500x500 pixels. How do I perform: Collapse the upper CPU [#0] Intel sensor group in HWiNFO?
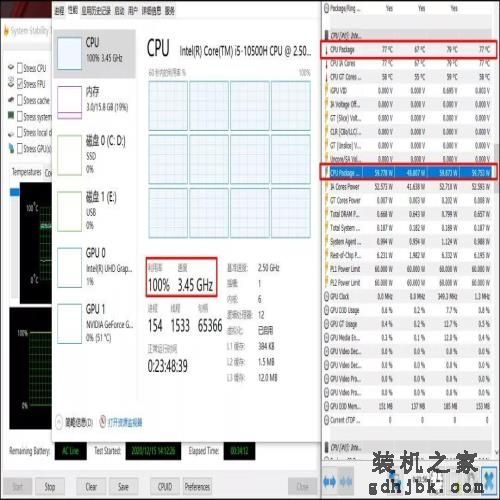click(327, 35)
